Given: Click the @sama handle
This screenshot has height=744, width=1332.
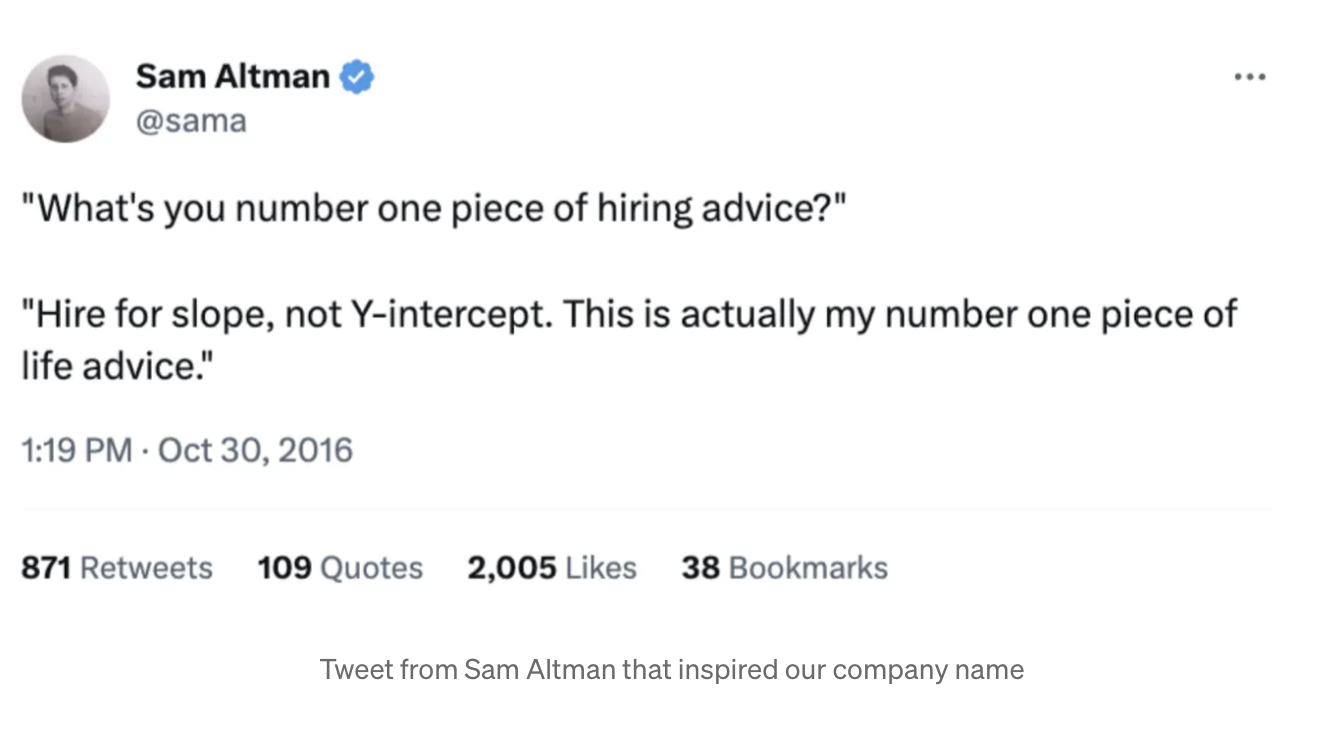Looking at the screenshot, I should 190,121.
